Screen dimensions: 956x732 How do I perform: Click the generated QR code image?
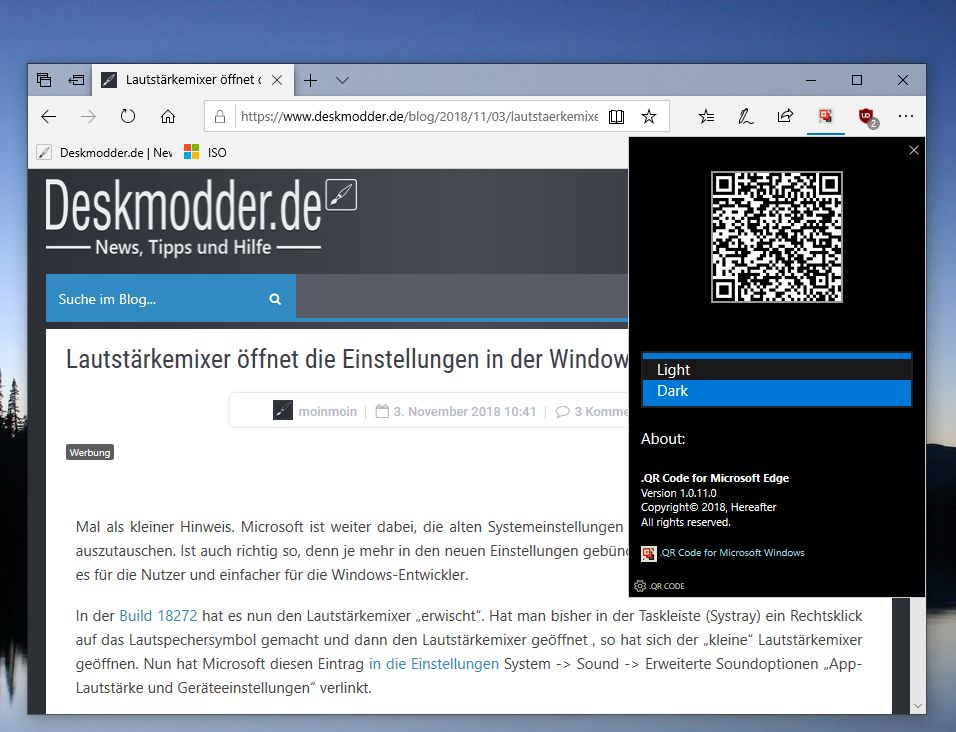777,236
